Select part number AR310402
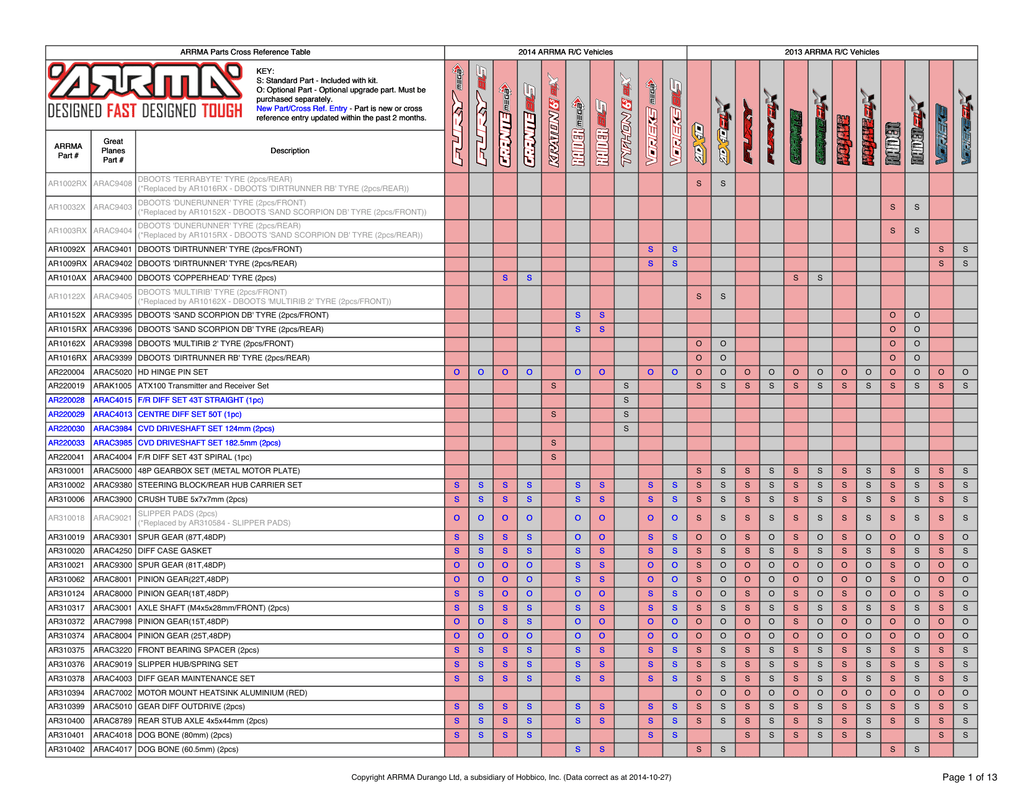The width and height of the screenshot is (1024, 791). click(67, 750)
